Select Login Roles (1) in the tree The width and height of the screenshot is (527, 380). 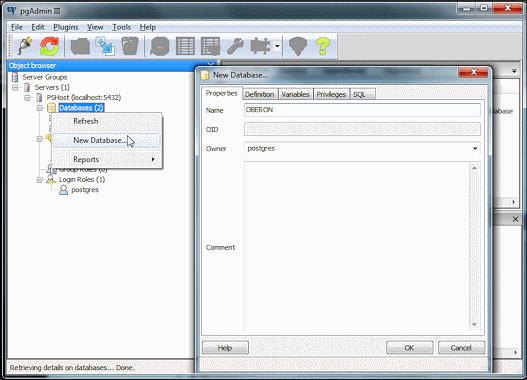click(82, 180)
